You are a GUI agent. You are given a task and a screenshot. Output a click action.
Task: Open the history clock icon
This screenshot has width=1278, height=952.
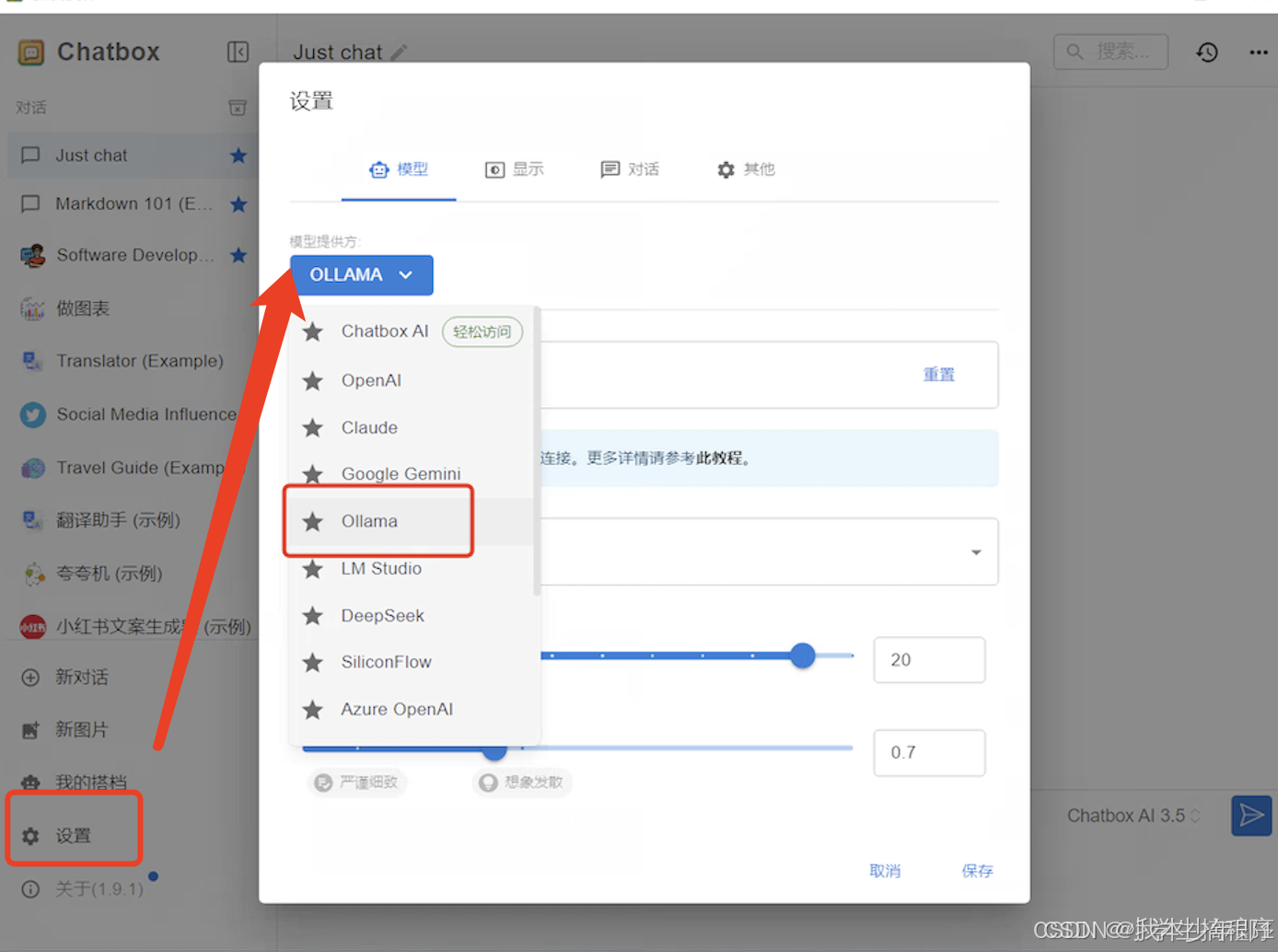pos(1207,52)
